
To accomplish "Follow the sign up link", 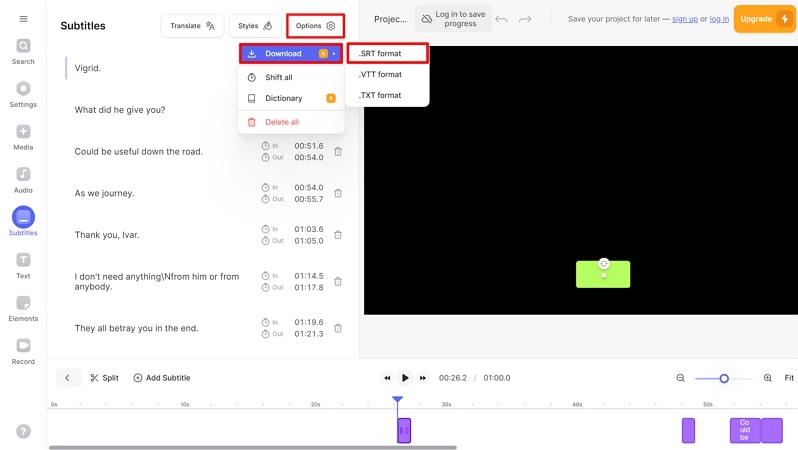I will tap(685, 19).
